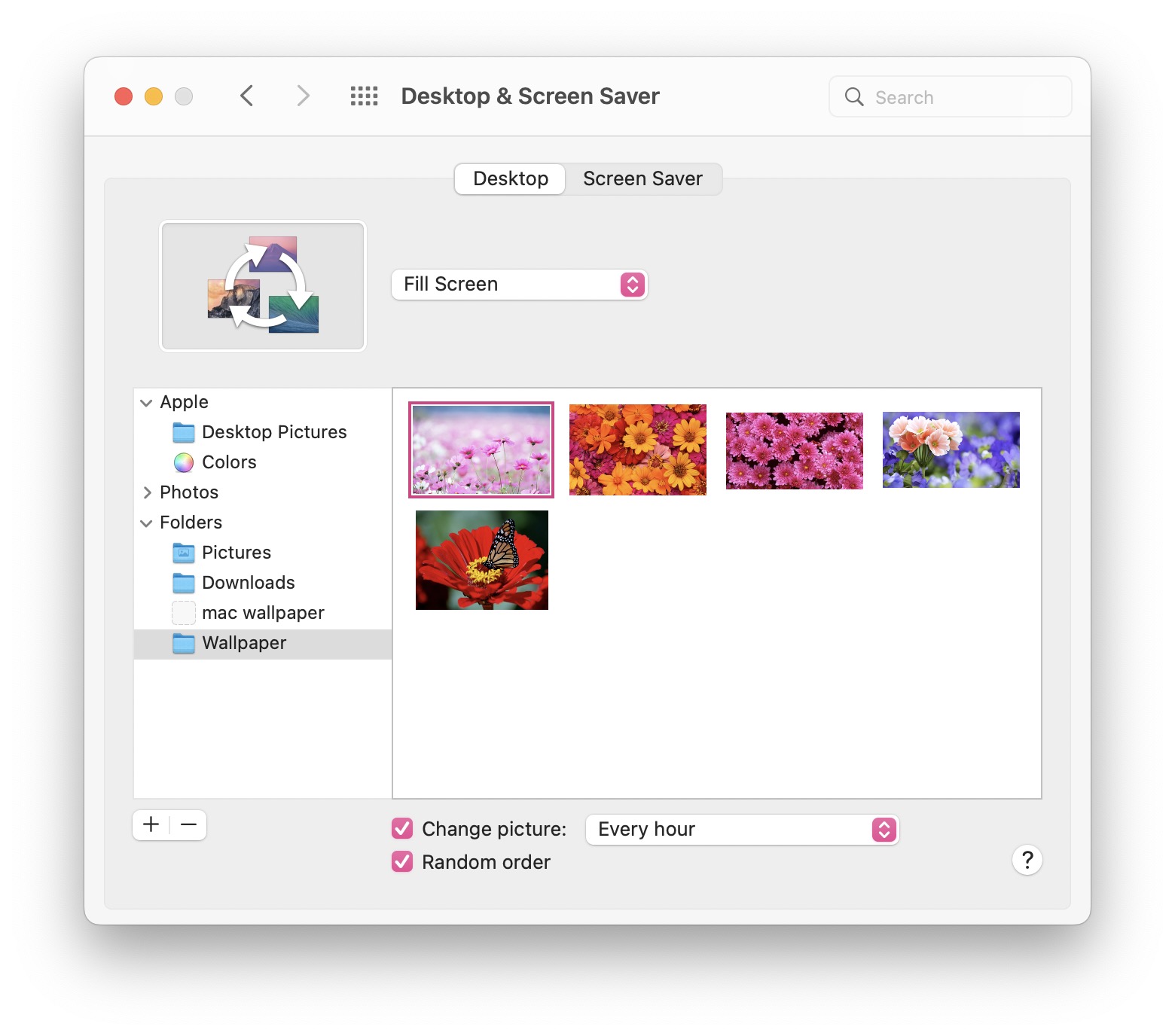
Task: Click the forward navigation arrow
Action: pyautogui.click(x=303, y=96)
